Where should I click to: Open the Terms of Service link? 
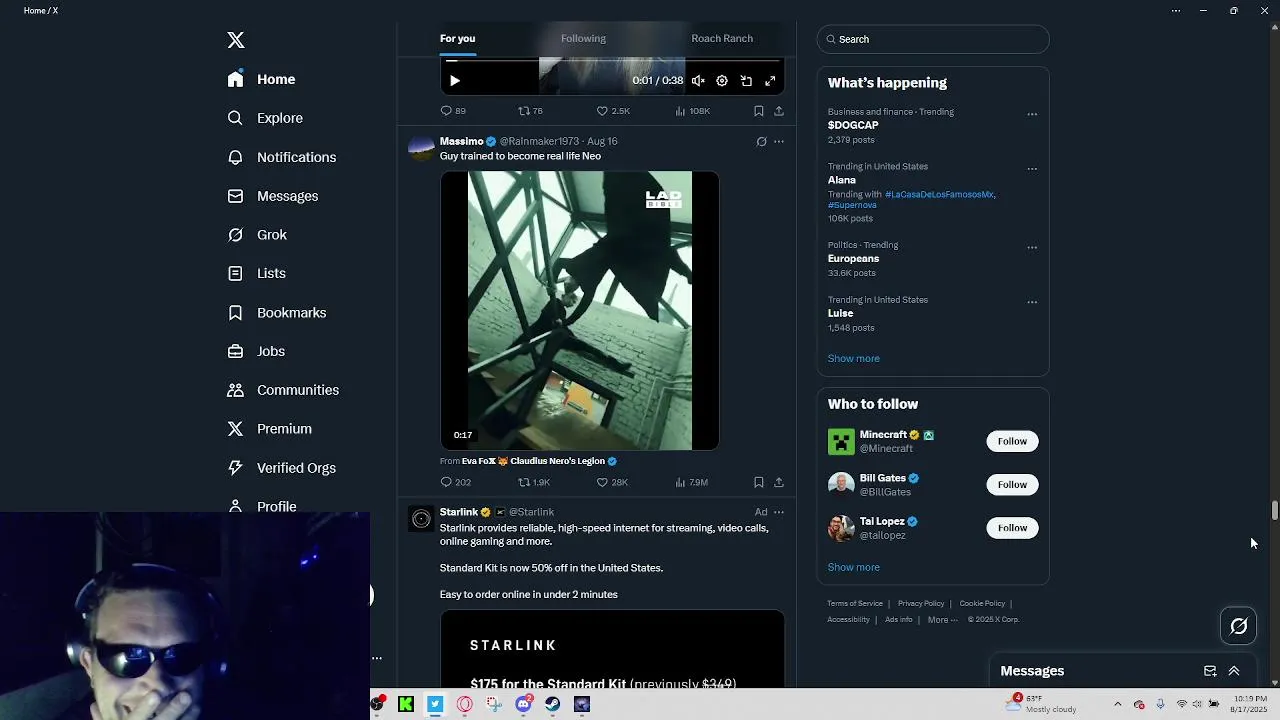(x=855, y=603)
